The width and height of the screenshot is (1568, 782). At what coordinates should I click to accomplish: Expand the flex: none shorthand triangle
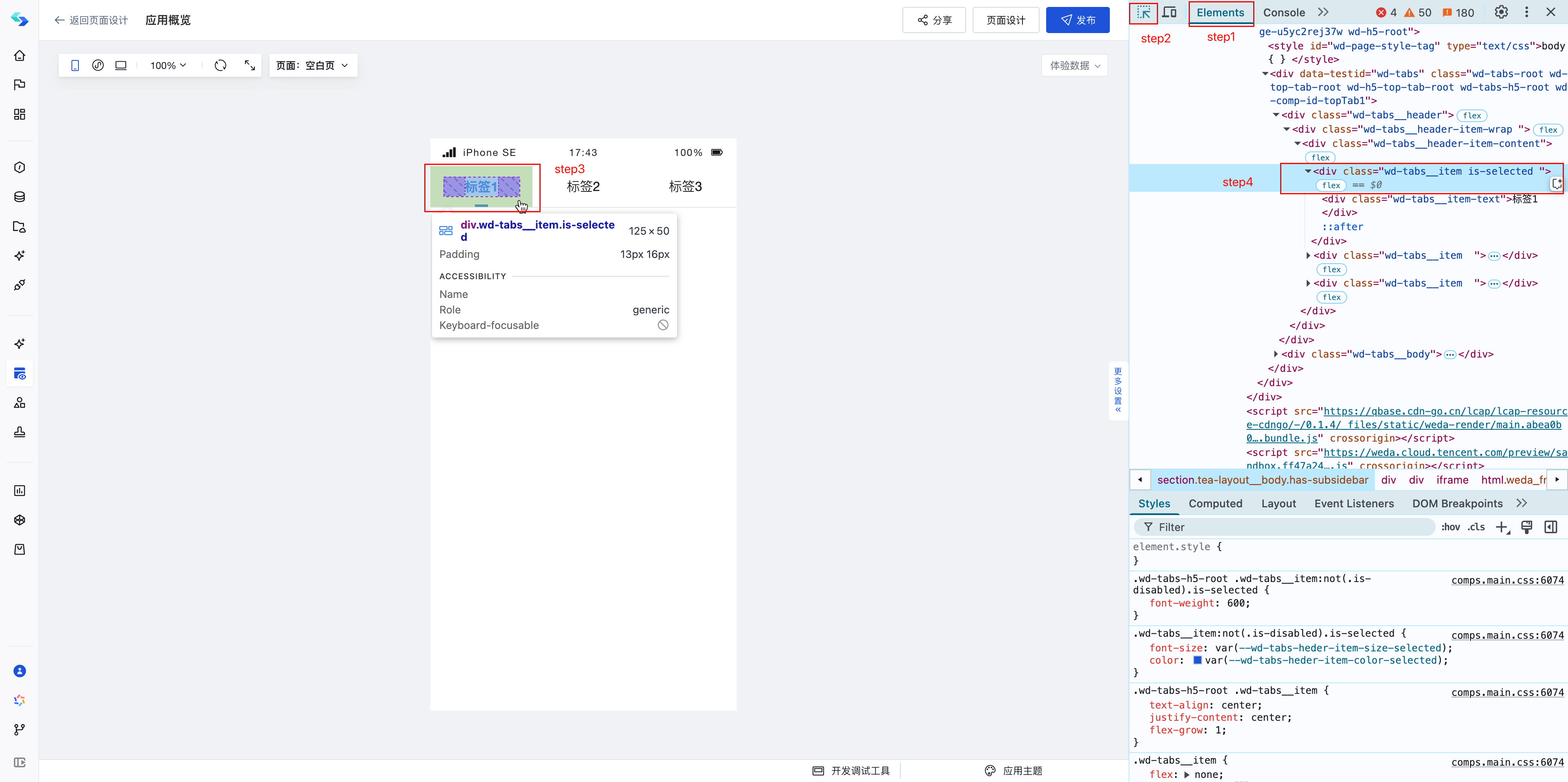point(1186,775)
